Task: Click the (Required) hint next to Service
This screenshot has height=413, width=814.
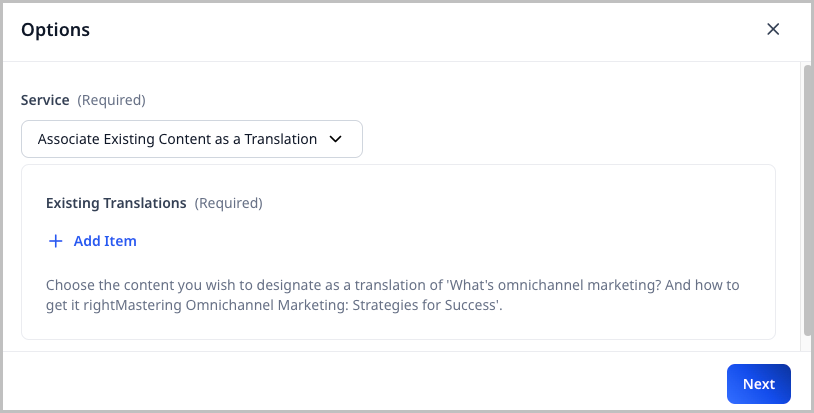Action: tap(111, 100)
